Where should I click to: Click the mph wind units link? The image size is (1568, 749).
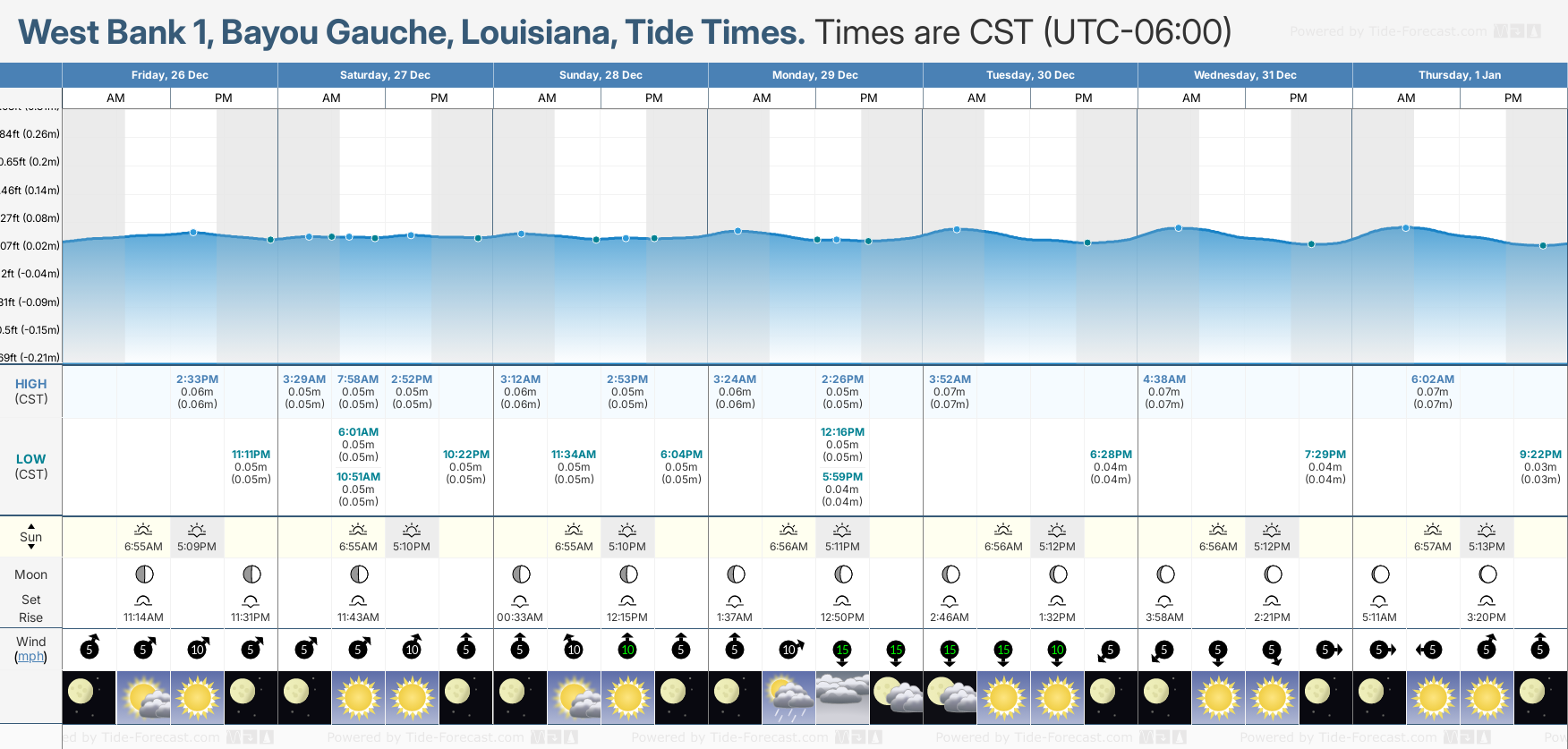30,656
